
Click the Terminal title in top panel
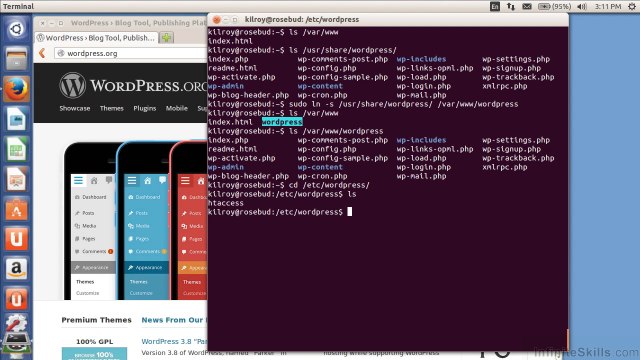(18, 6)
